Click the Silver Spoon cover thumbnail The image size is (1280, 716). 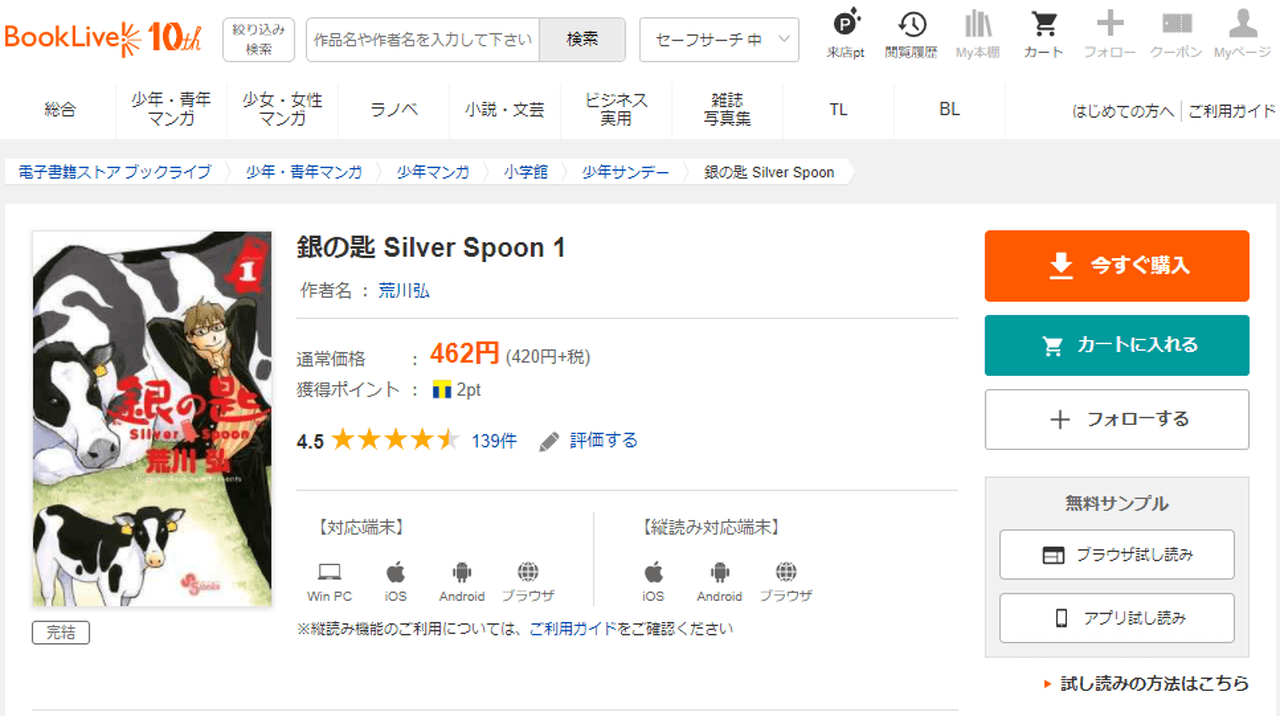pos(152,418)
